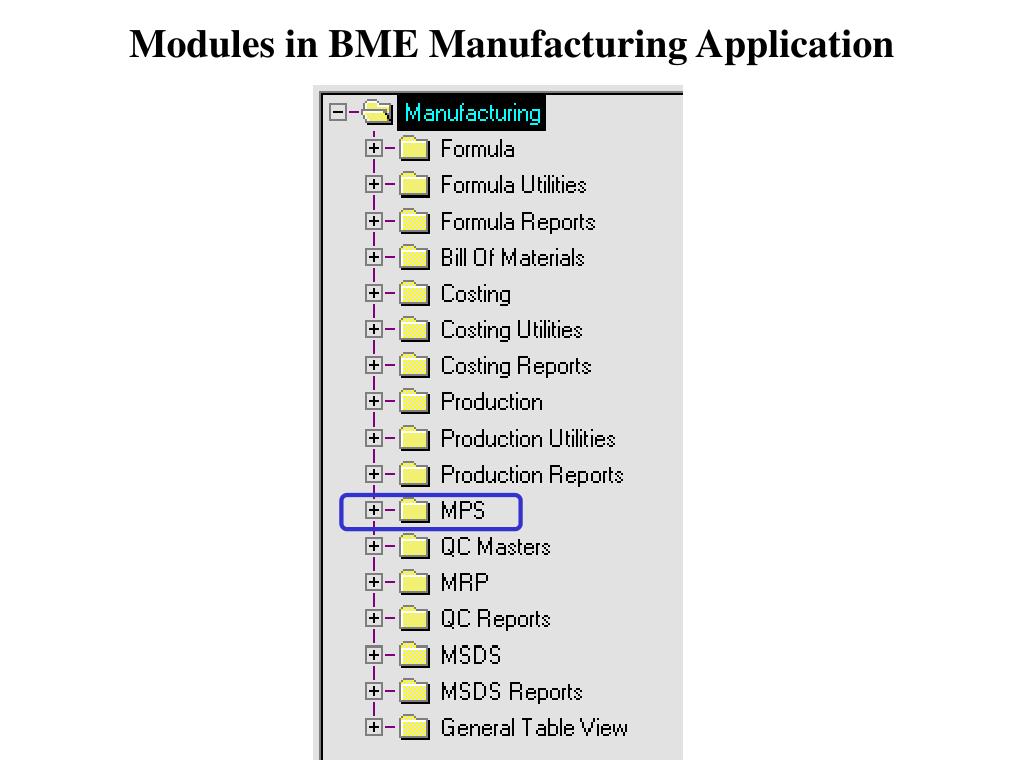
Task: Click the MPS folder icon
Action: click(x=414, y=510)
